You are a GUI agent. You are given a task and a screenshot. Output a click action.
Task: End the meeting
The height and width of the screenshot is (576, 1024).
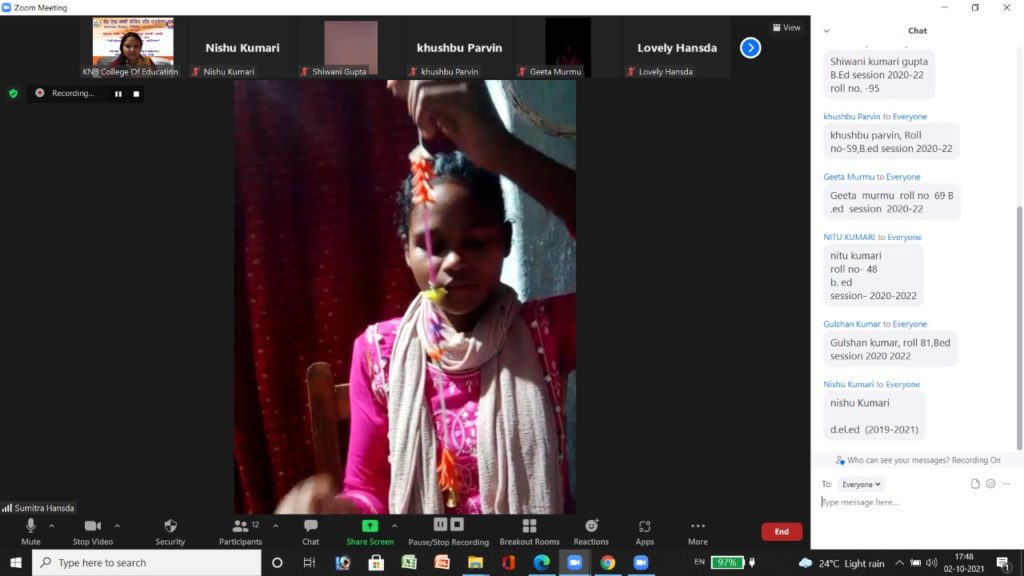782,532
